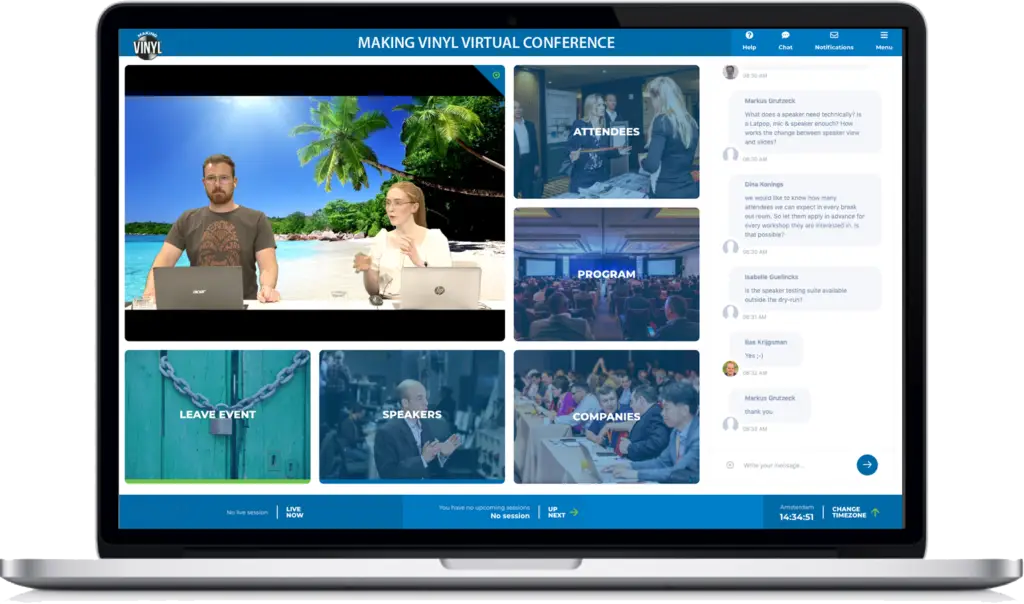Click Dina's message about break out rooms
This screenshot has width=1024, height=604.
805,216
